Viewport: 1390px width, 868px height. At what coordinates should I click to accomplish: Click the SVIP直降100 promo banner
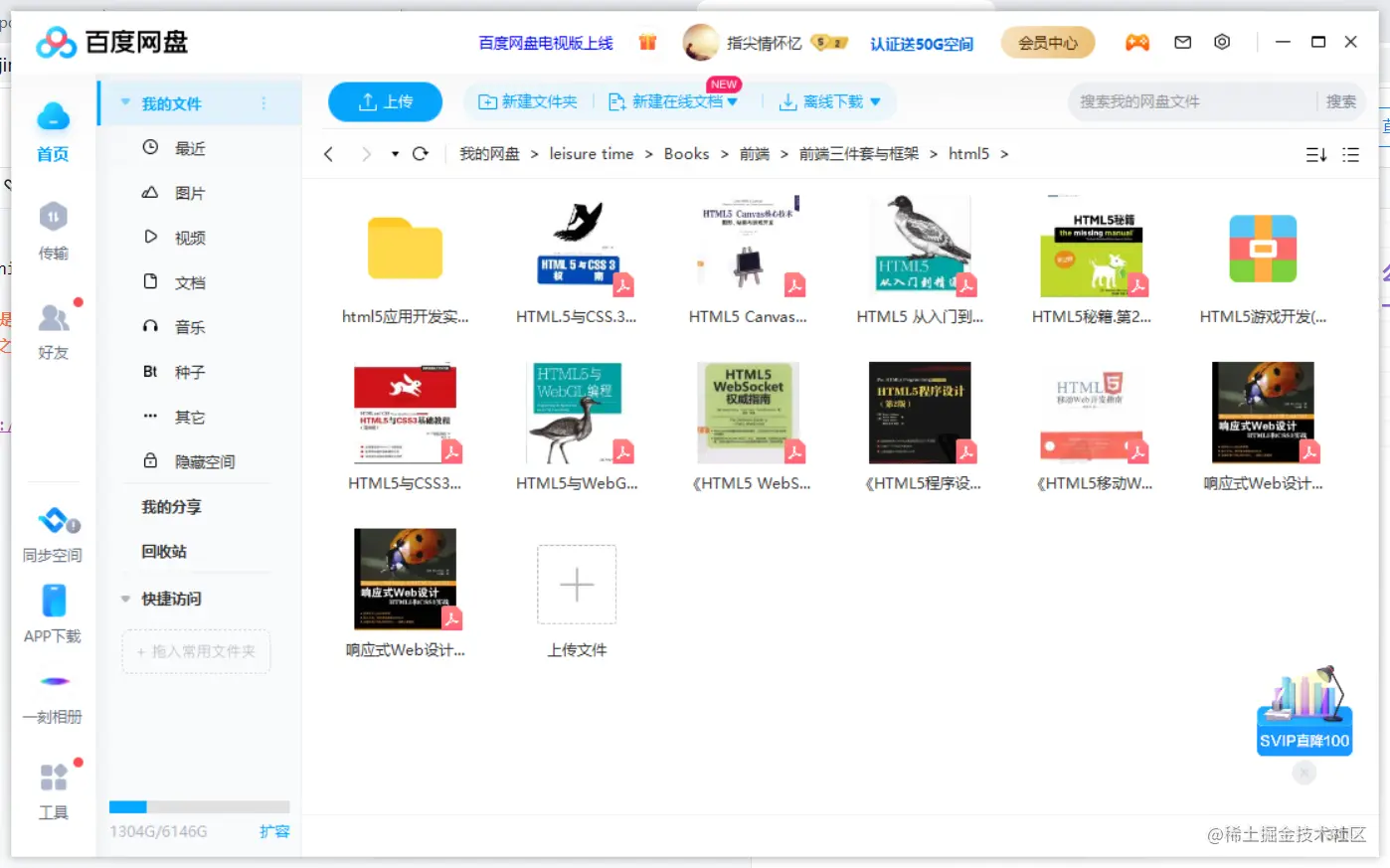point(1304,712)
